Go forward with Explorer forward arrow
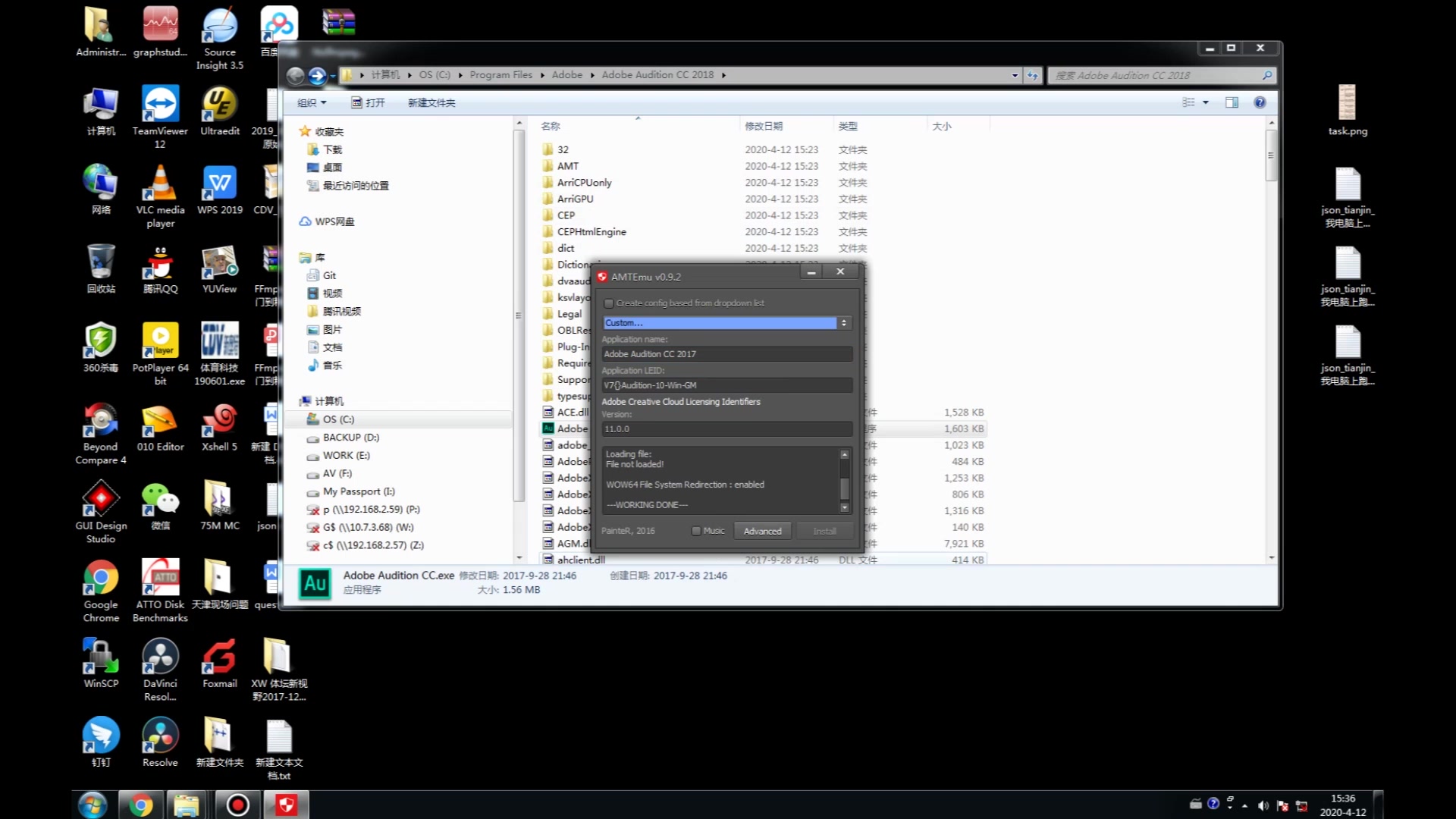This screenshot has width=1456, height=819. coord(317,75)
